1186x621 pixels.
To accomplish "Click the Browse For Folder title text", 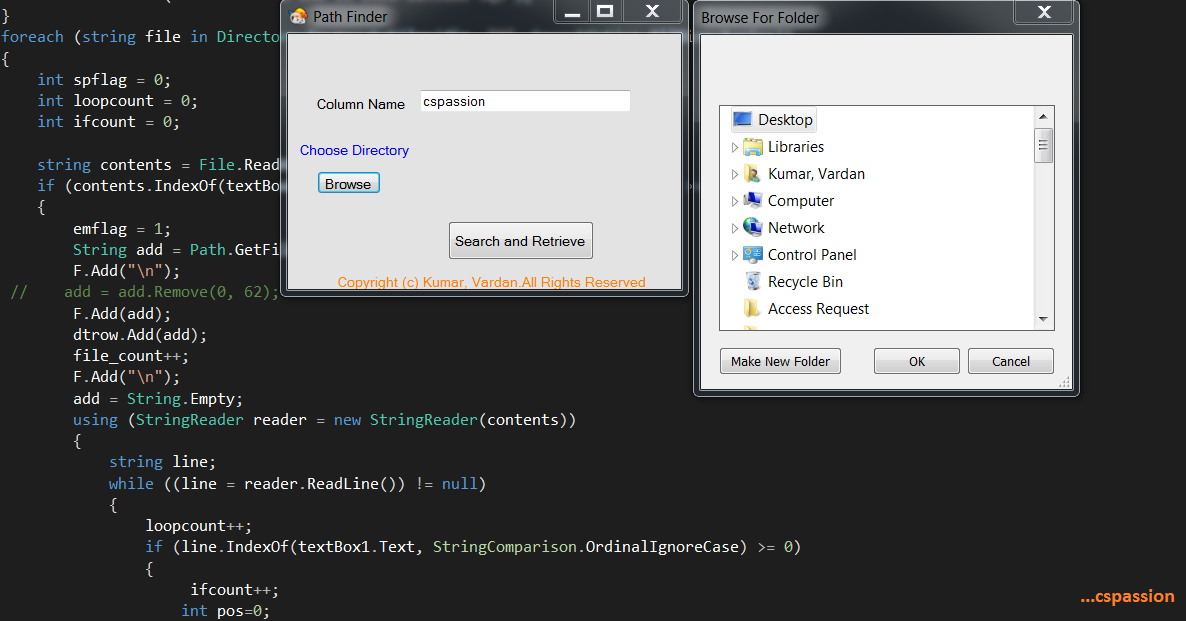I will pos(759,17).
